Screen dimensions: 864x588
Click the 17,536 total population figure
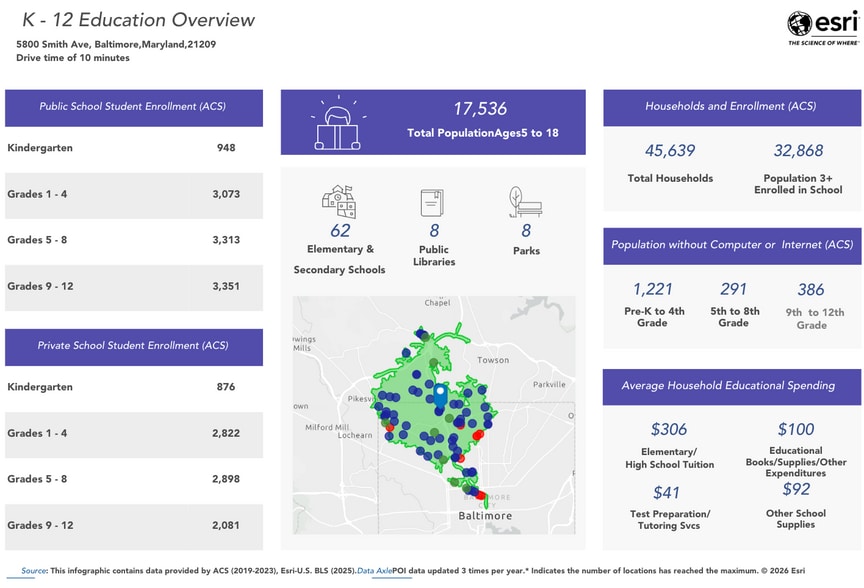tap(480, 109)
